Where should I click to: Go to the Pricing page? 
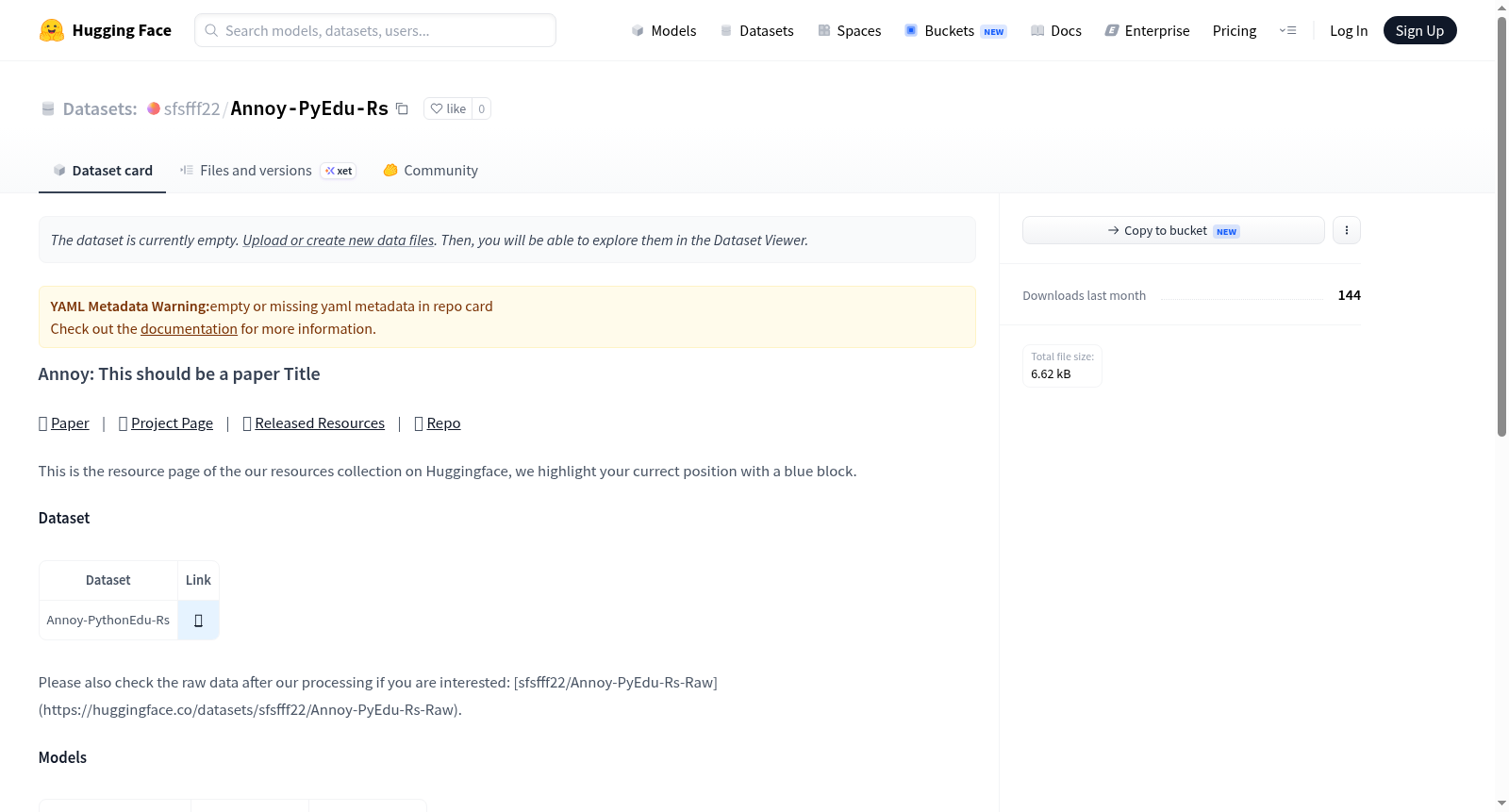[x=1235, y=30]
